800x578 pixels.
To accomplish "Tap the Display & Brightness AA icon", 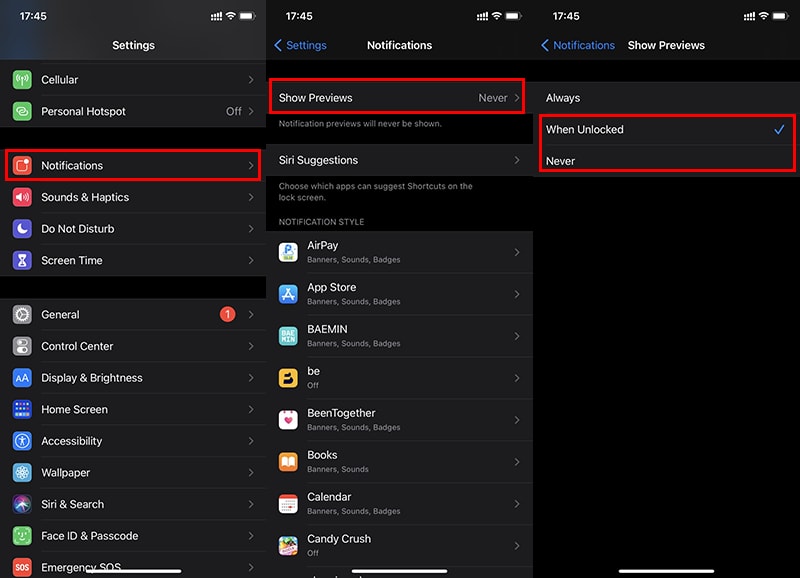I will [22, 378].
